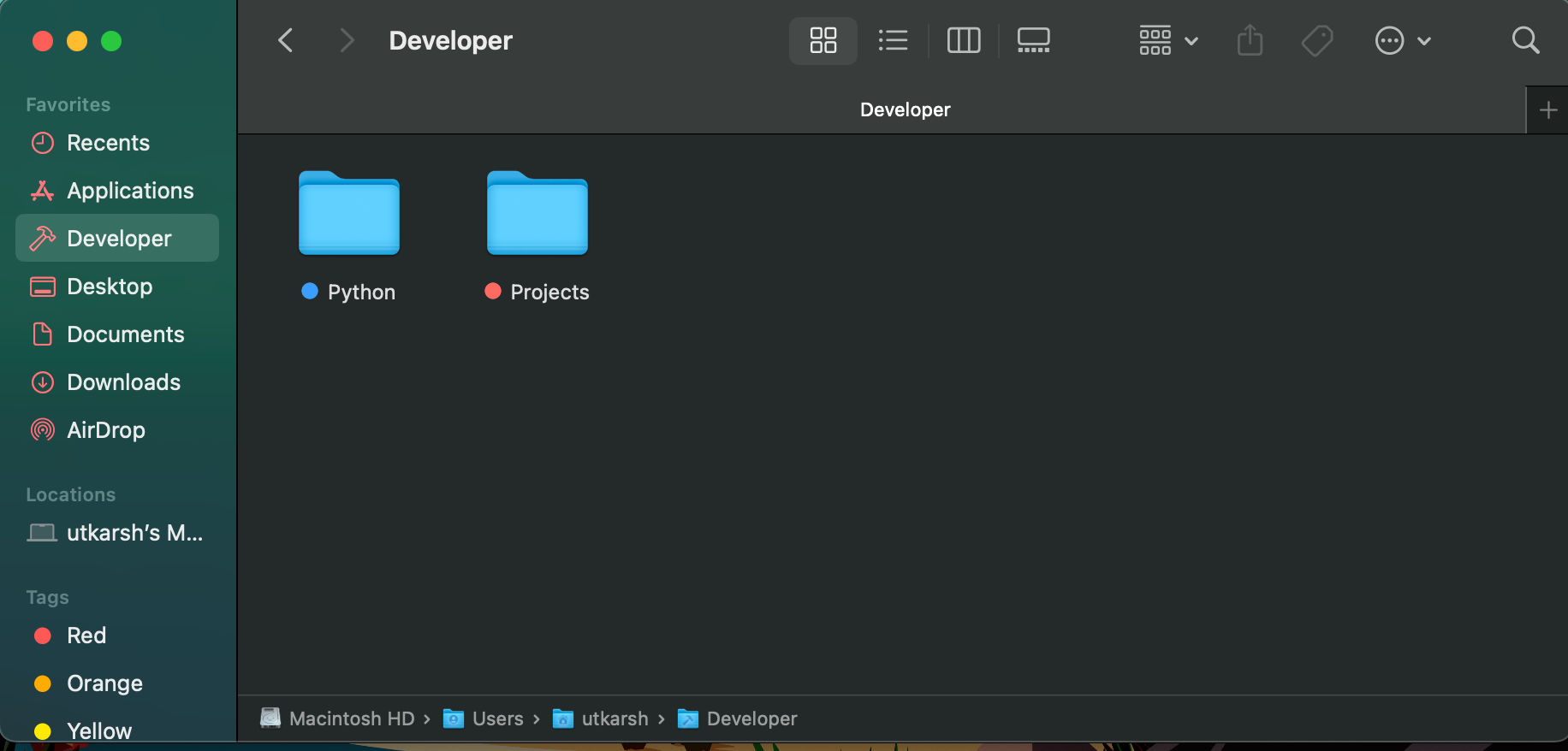Go forward with the right chevron
This screenshot has height=751, width=1568.
[346, 40]
